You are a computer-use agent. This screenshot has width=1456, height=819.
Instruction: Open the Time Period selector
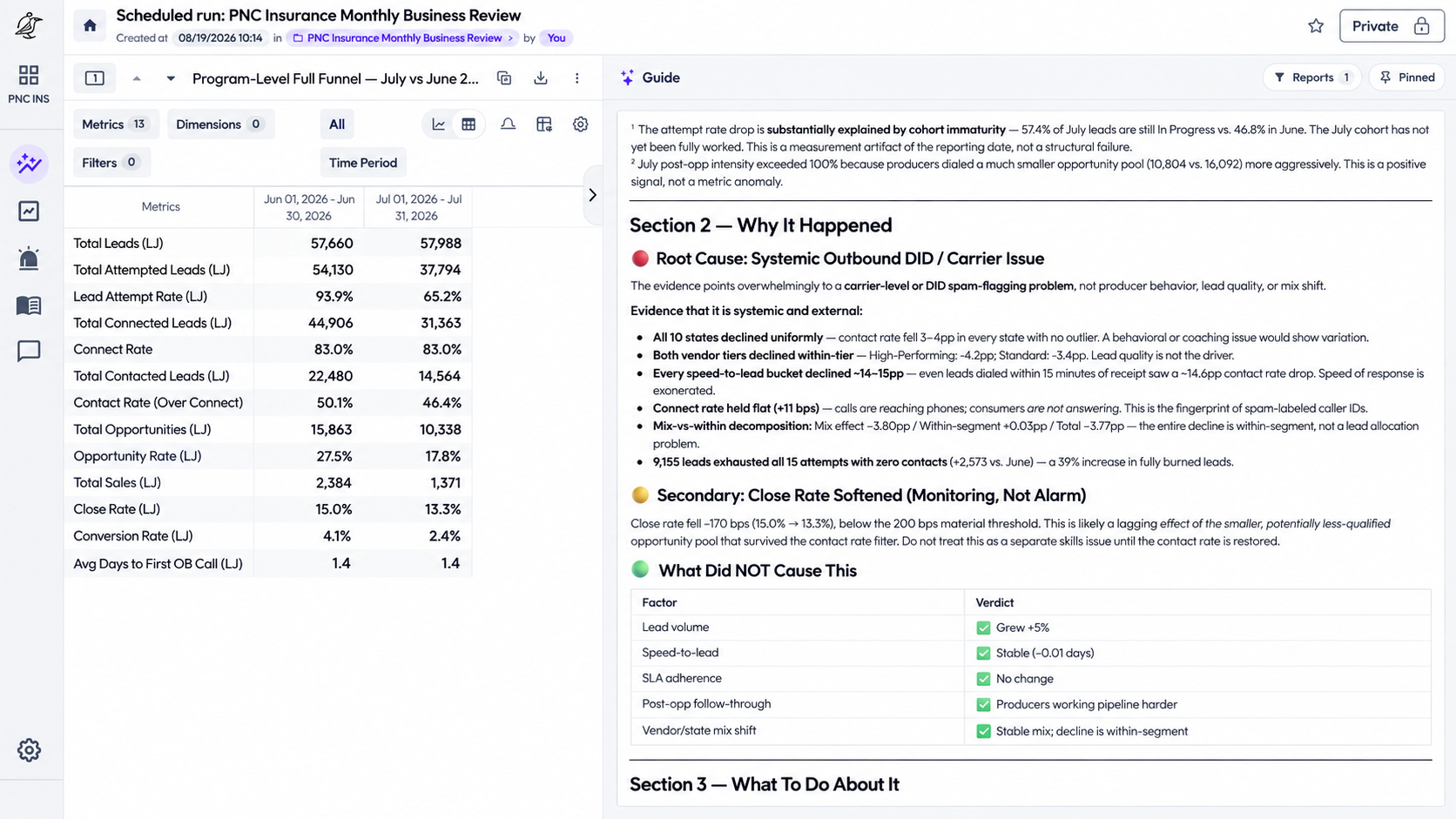(363, 163)
